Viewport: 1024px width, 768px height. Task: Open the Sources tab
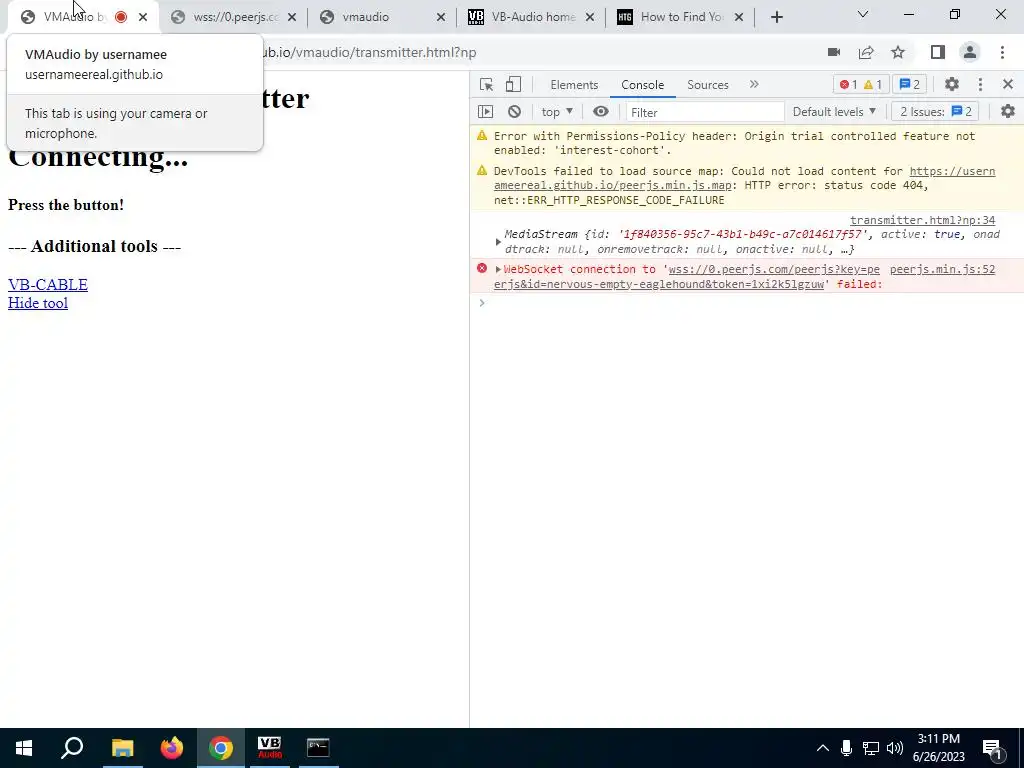(707, 85)
